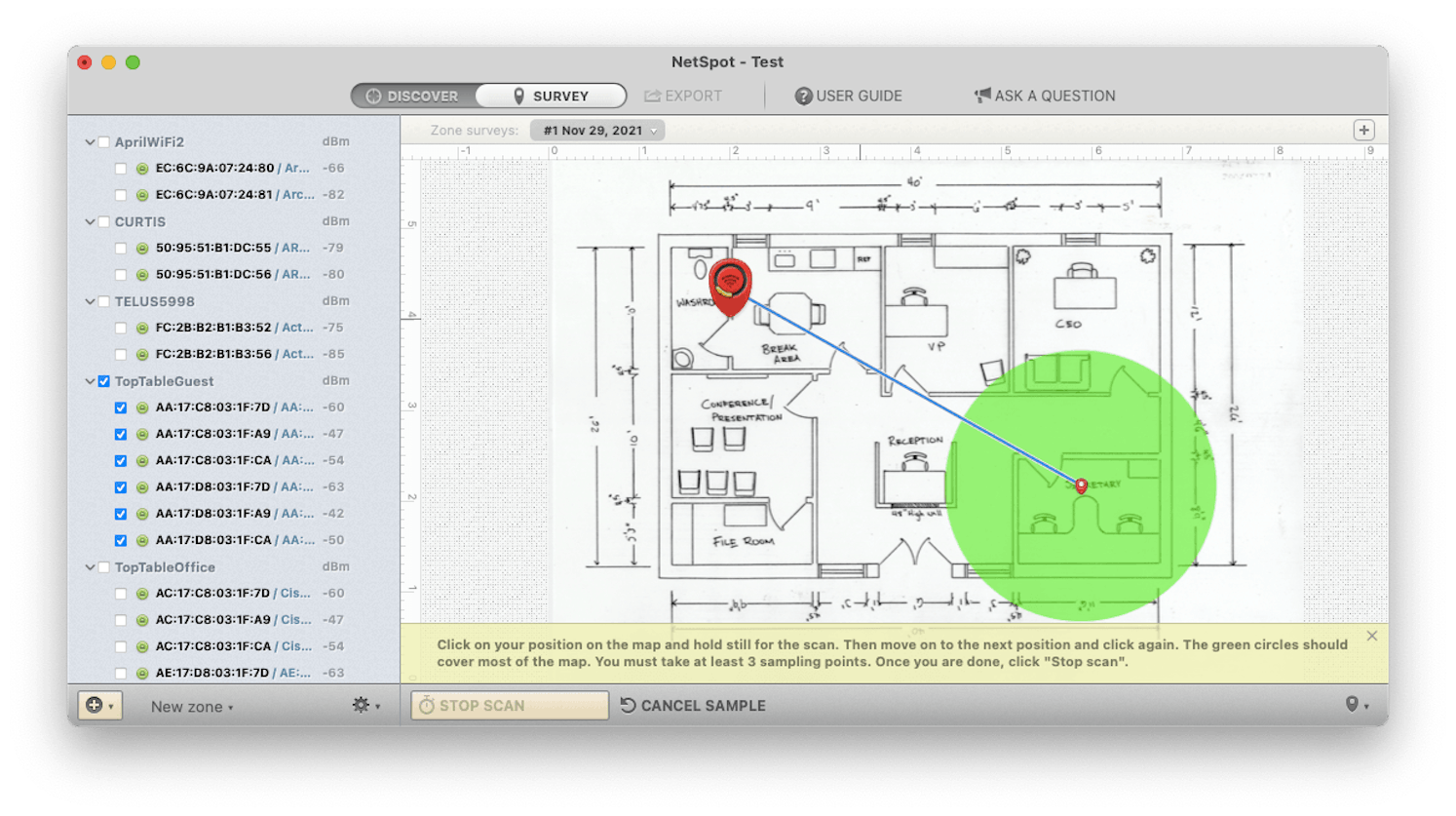1456x816 pixels.
Task: Select the Discover mode icon
Action: [x=375, y=96]
